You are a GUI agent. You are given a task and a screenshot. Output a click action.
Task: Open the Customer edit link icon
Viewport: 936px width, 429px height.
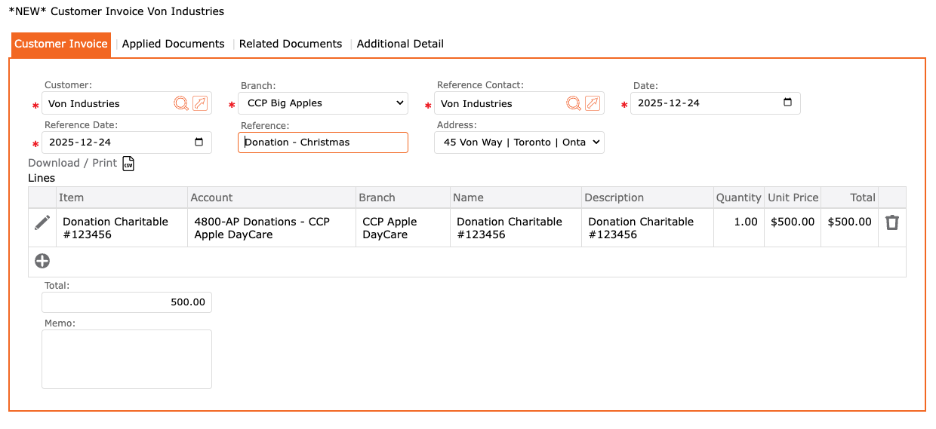coord(200,103)
